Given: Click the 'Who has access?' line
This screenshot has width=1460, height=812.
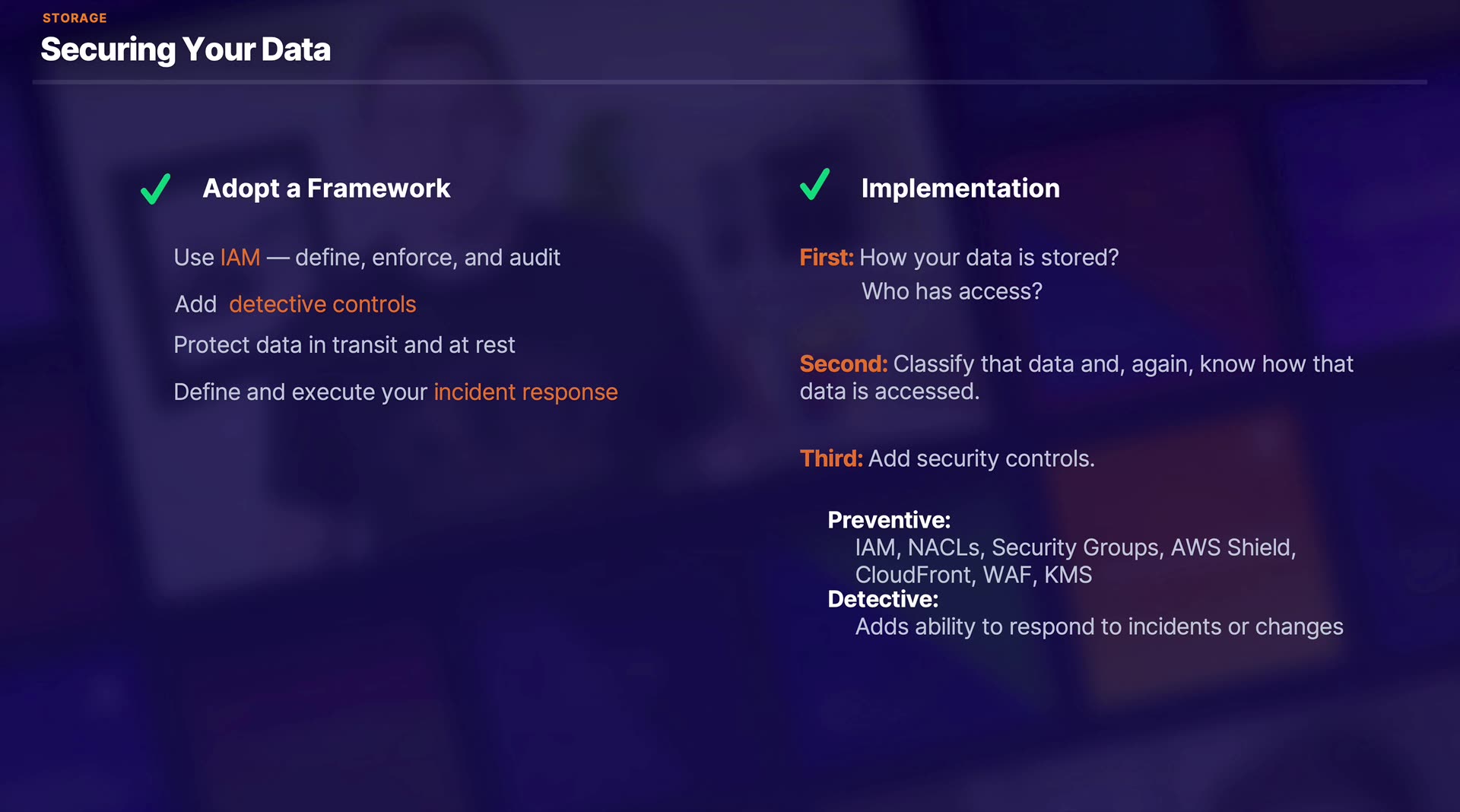Looking at the screenshot, I should point(951,291).
